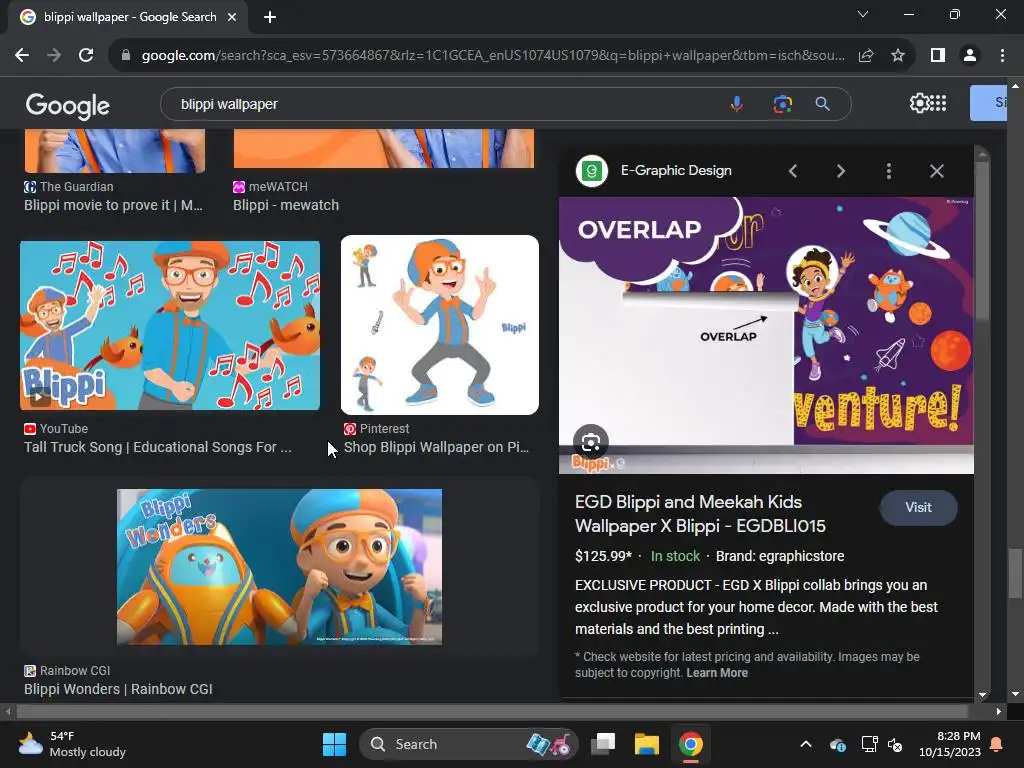Click the YouTube source label
1024x768 pixels.
(x=63, y=429)
